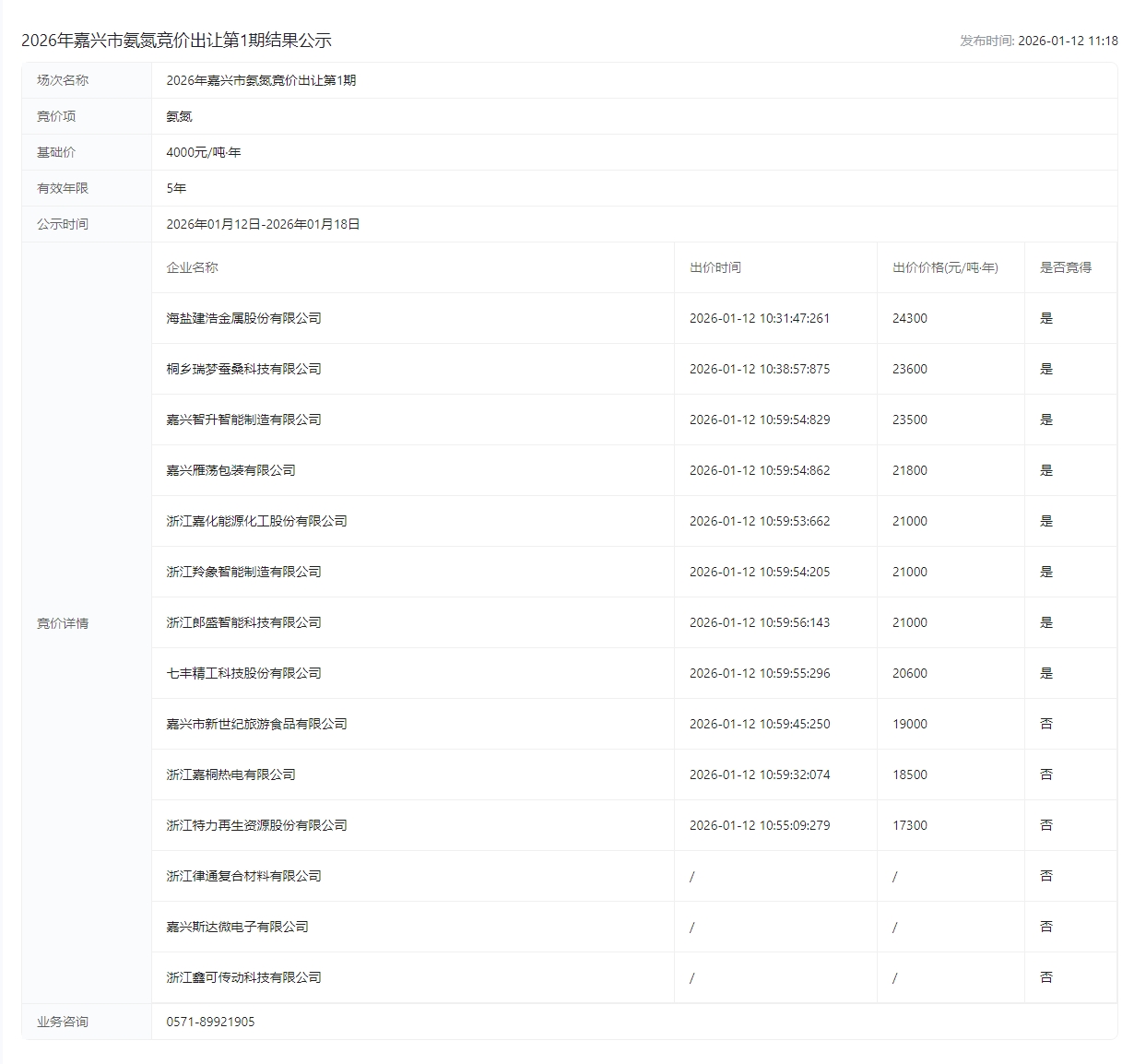1134x1064 pixels.
Task: Select bid time 2026-01-12 10:55:09:279
Action: [x=759, y=825]
